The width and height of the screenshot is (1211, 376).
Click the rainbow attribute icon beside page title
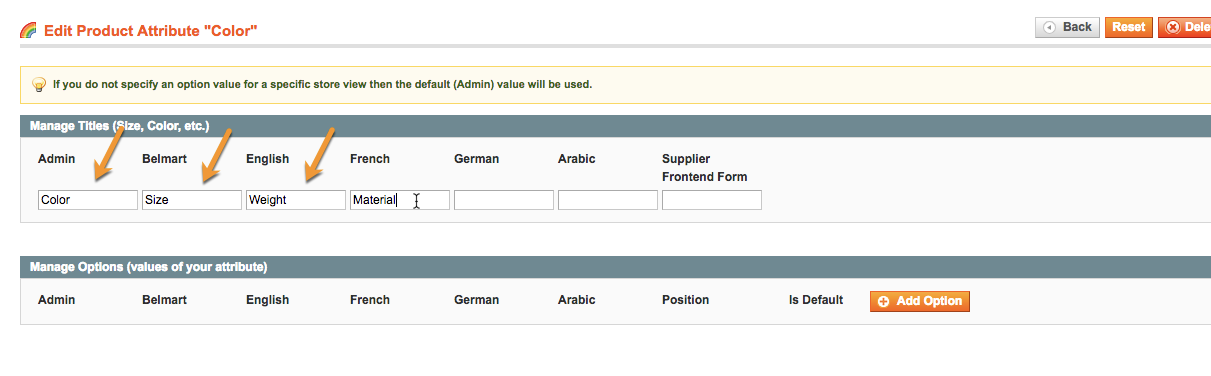click(29, 31)
